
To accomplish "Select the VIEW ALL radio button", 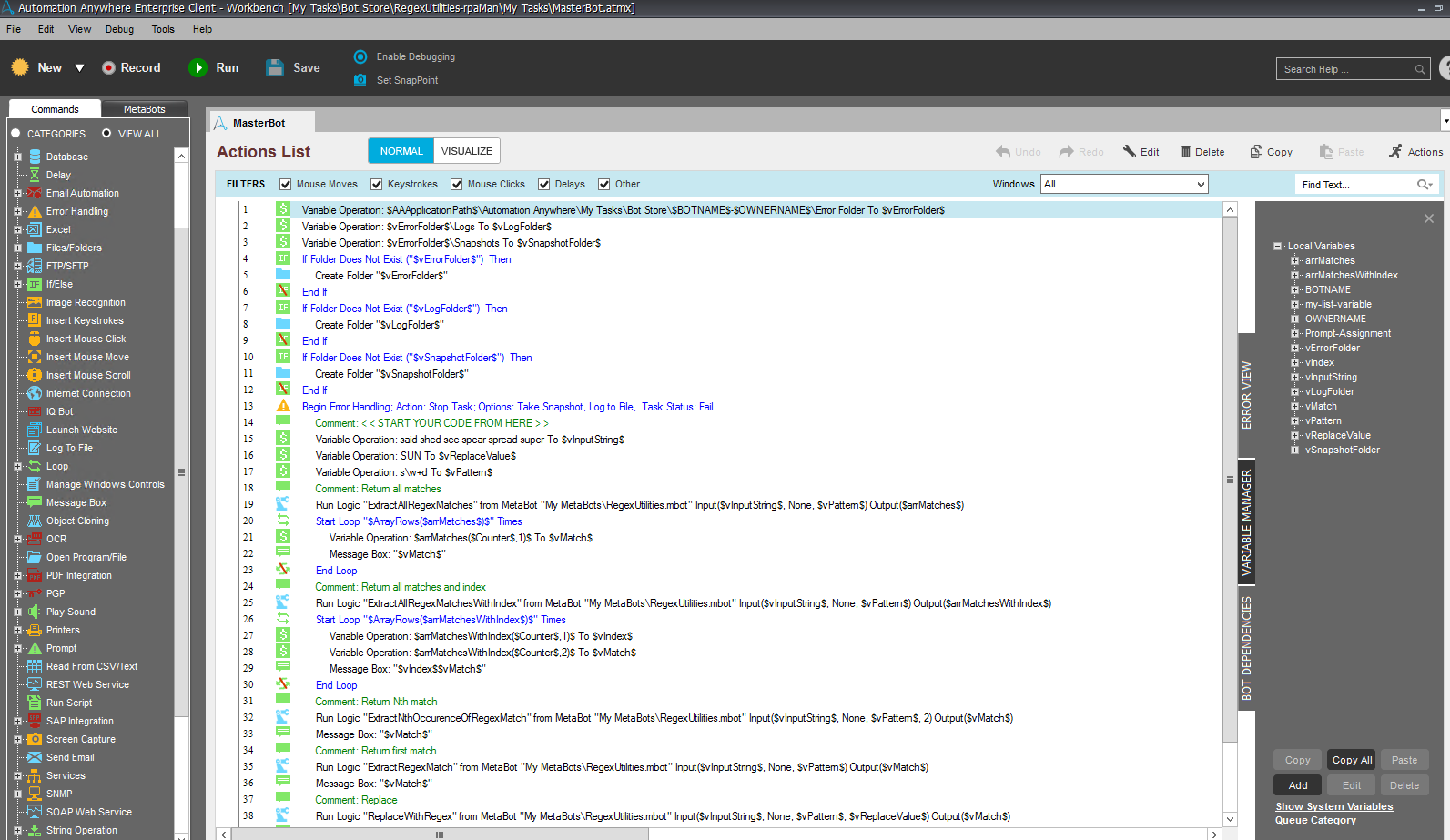I will (106, 133).
